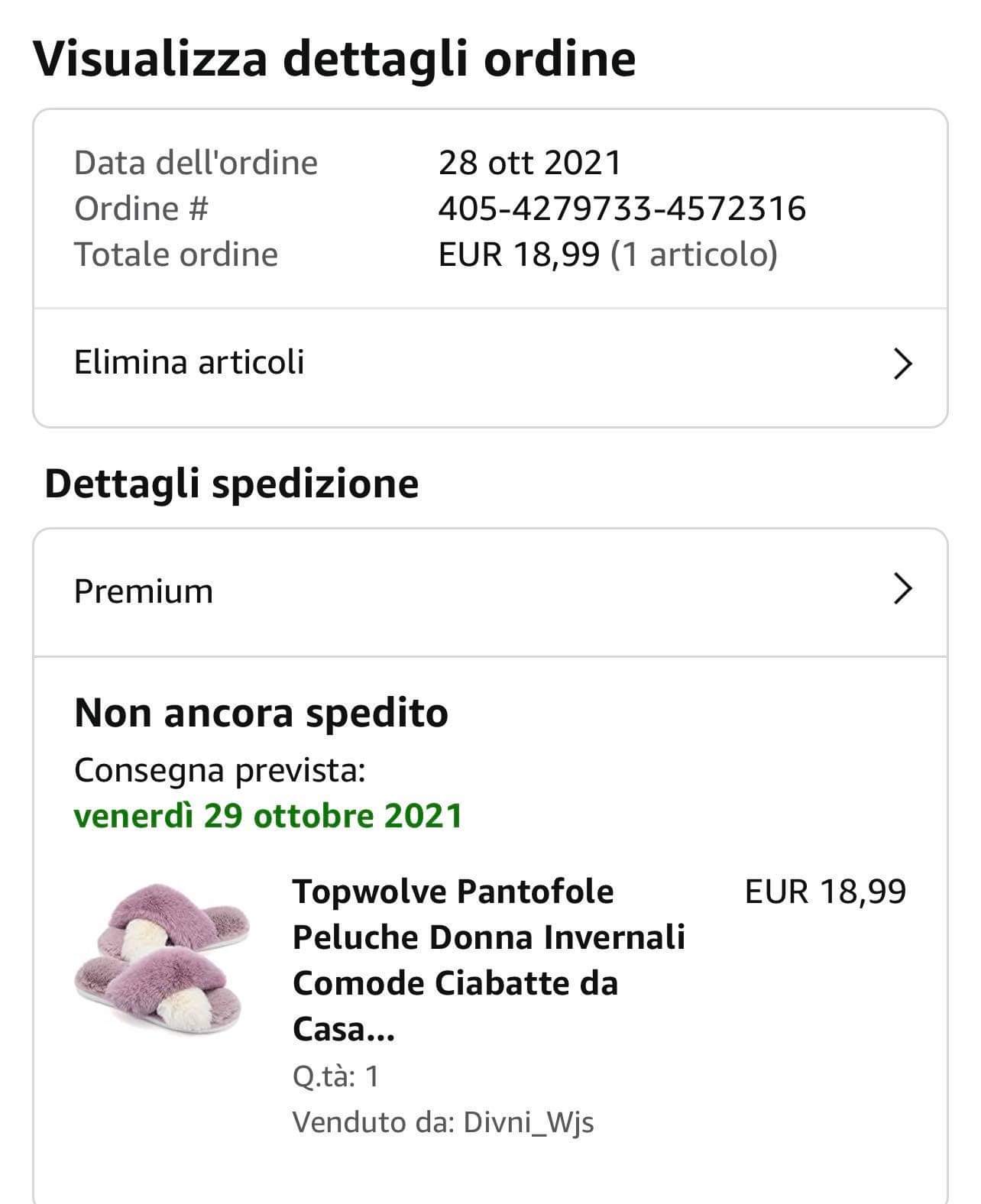The height and width of the screenshot is (1204, 981).
Task: Click delivery date venerdì 29 ottobre 2021
Action: (268, 816)
